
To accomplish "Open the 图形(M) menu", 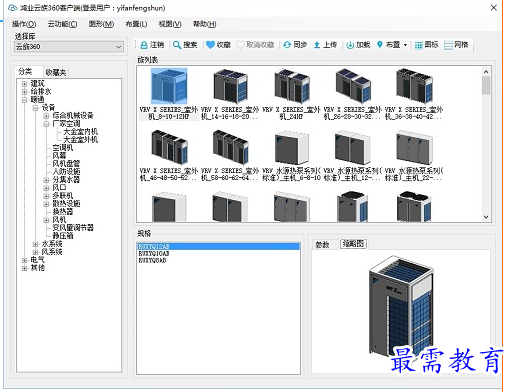I will (x=101, y=24).
